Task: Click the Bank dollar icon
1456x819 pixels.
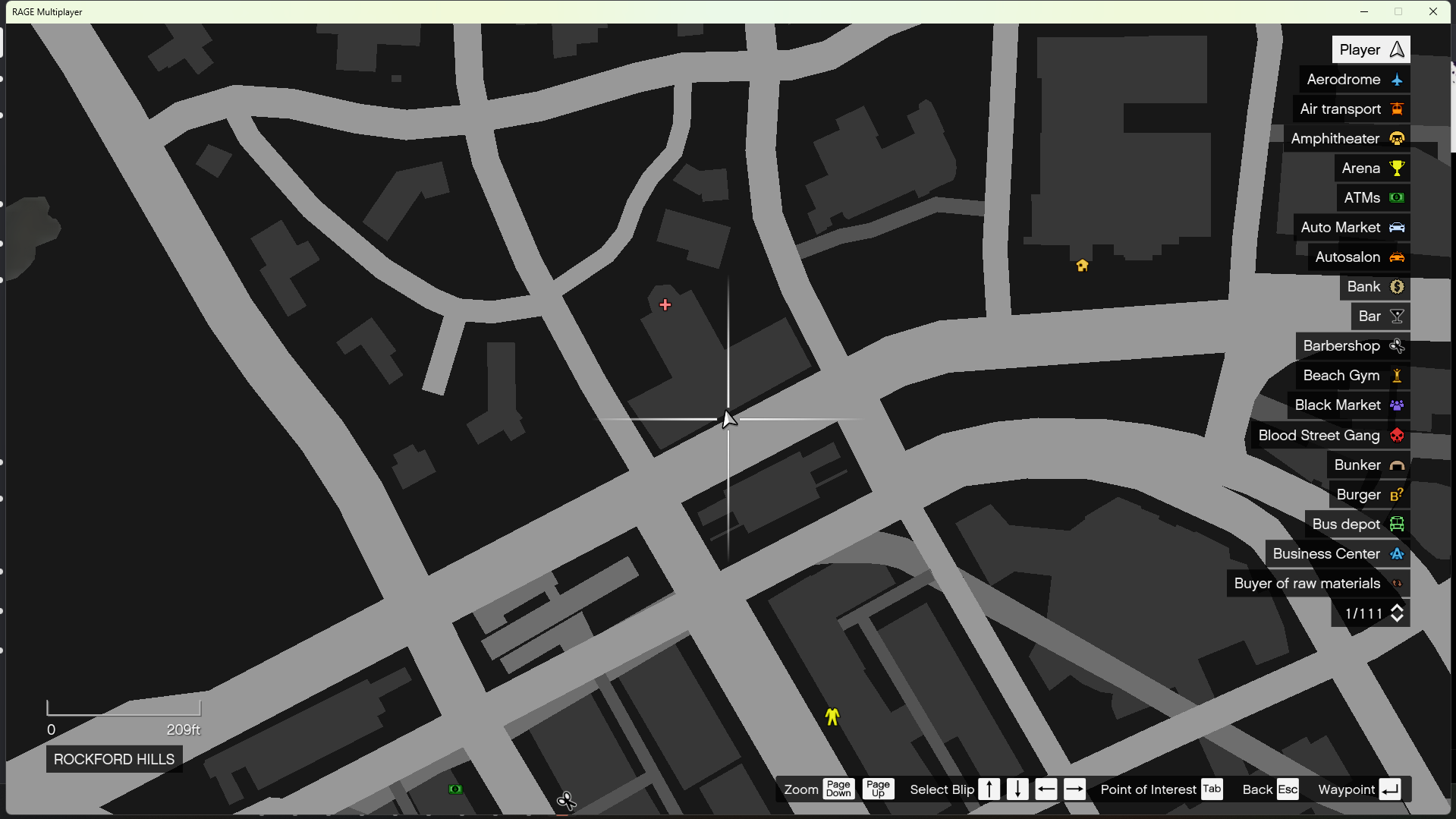Action: click(1397, 287)
